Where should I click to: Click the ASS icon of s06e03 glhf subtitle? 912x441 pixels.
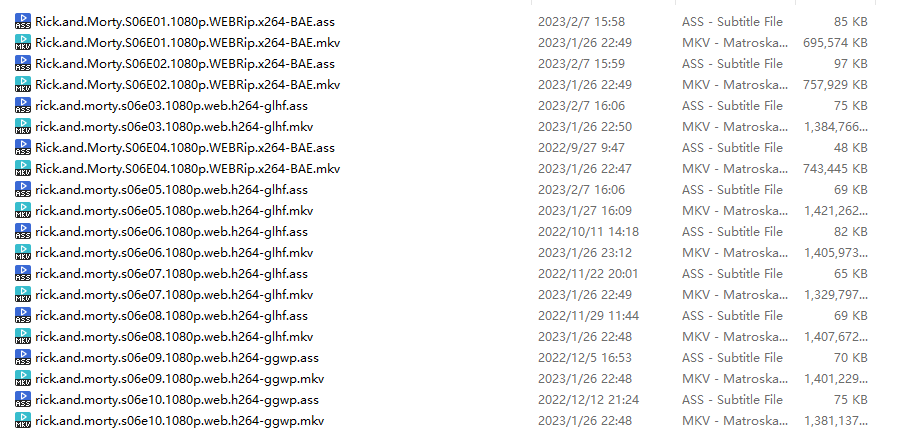click(x=23, y=106)
